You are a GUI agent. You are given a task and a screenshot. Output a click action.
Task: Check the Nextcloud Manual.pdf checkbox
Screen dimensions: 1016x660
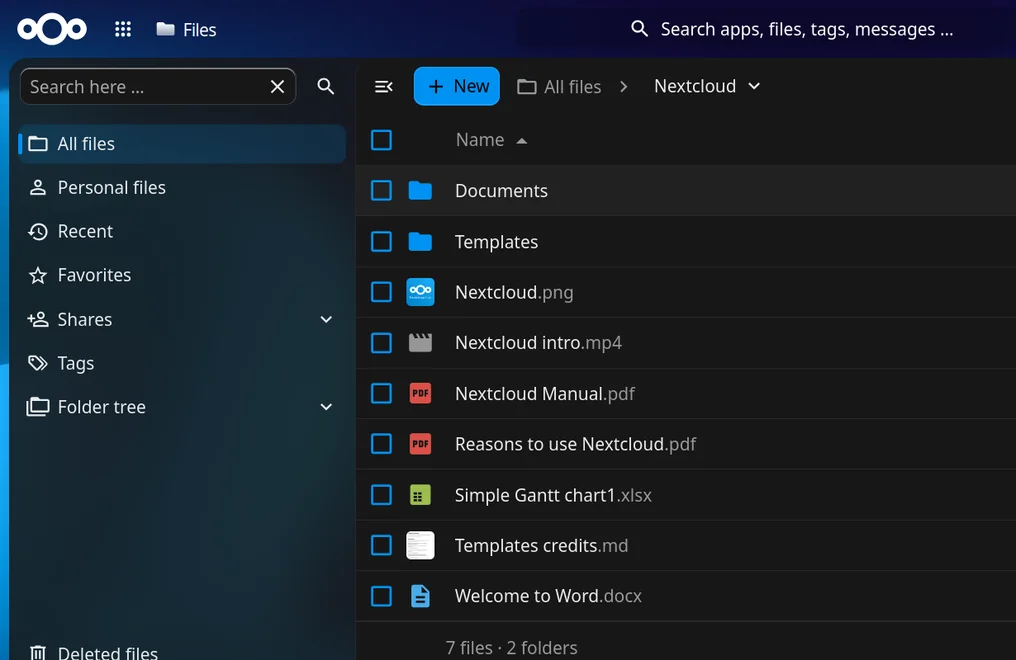[382, 393]
